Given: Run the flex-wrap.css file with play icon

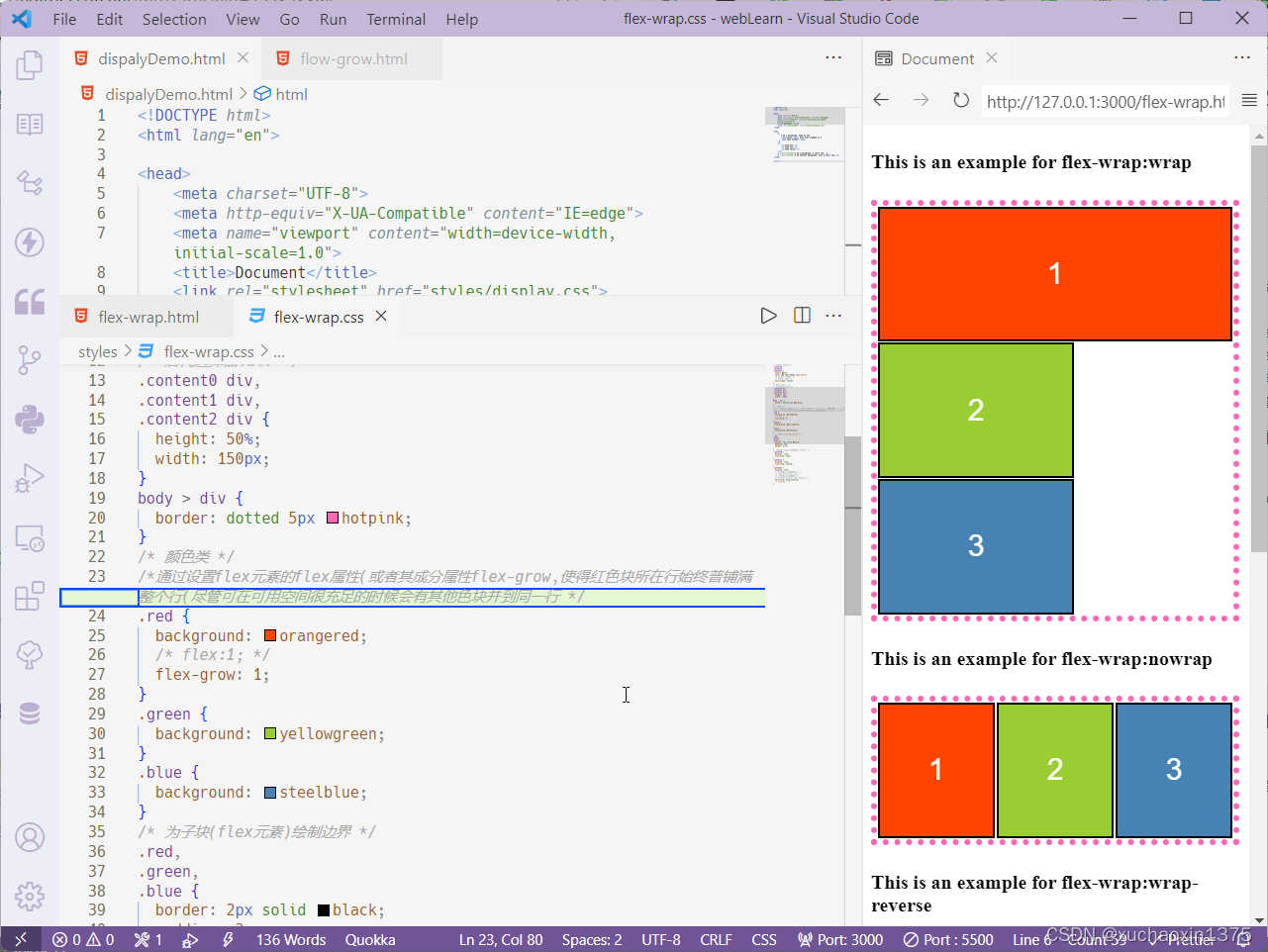Looking at the screenshot, I should point(768,316).
